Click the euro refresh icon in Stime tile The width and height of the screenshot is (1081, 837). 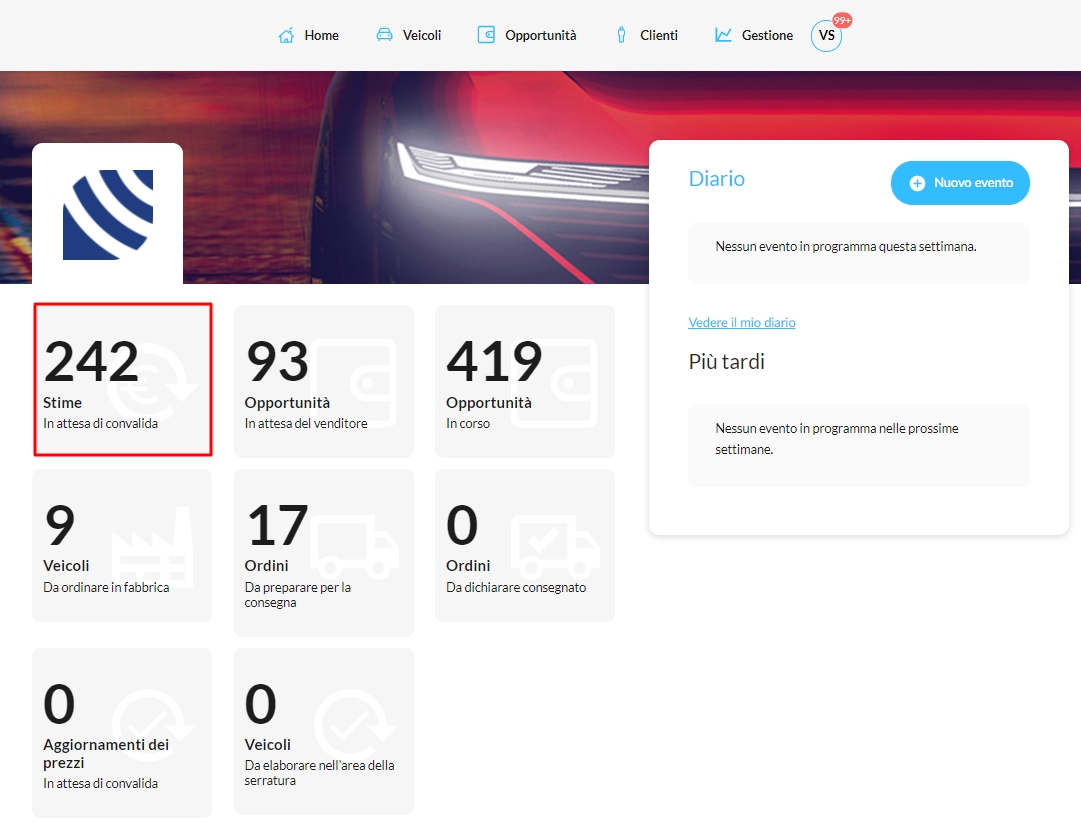[x=153, y=383]
